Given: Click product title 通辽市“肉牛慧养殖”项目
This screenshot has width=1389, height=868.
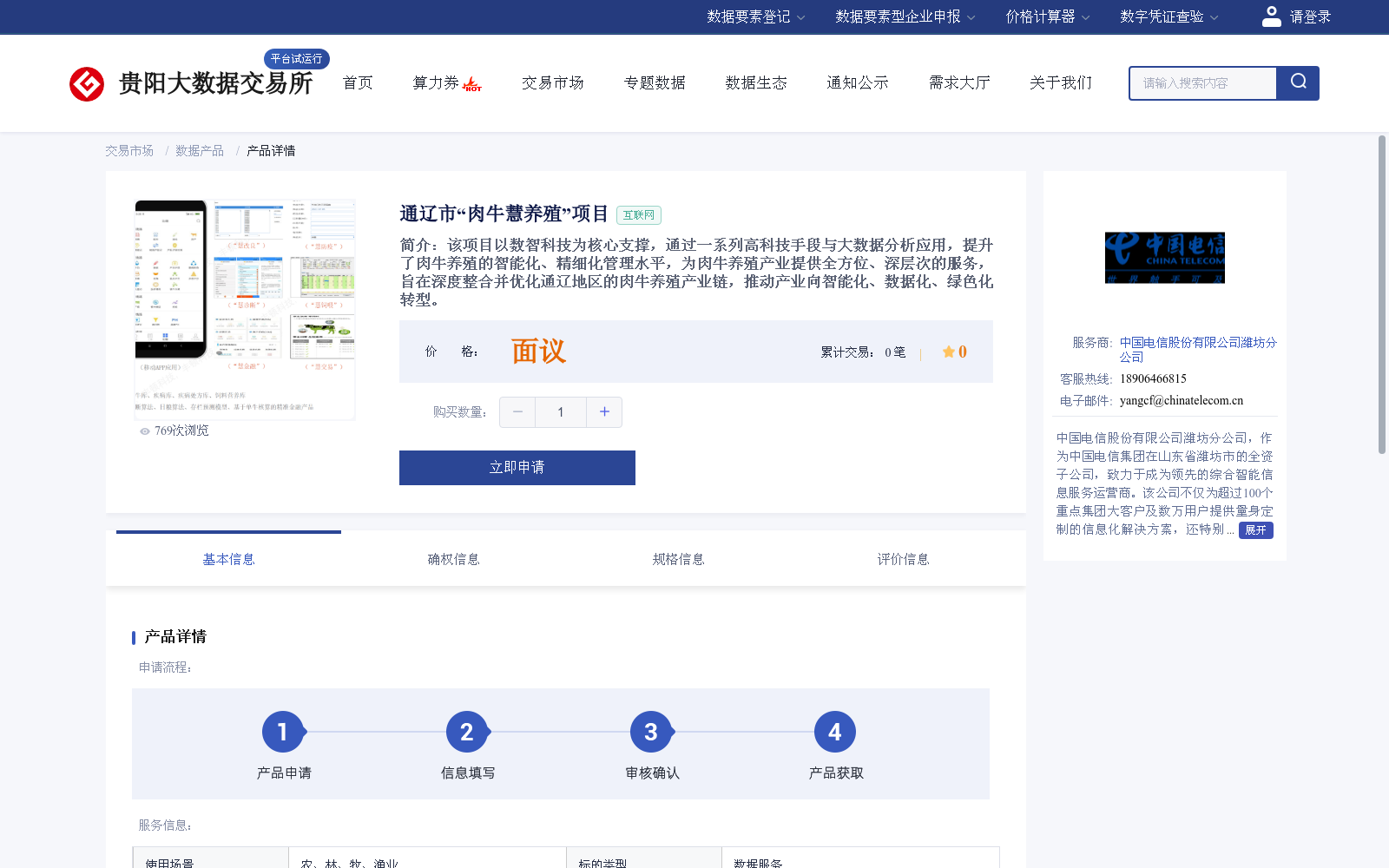Looking at the screenshot, I should pyautogui.click(x=504, y=214).
